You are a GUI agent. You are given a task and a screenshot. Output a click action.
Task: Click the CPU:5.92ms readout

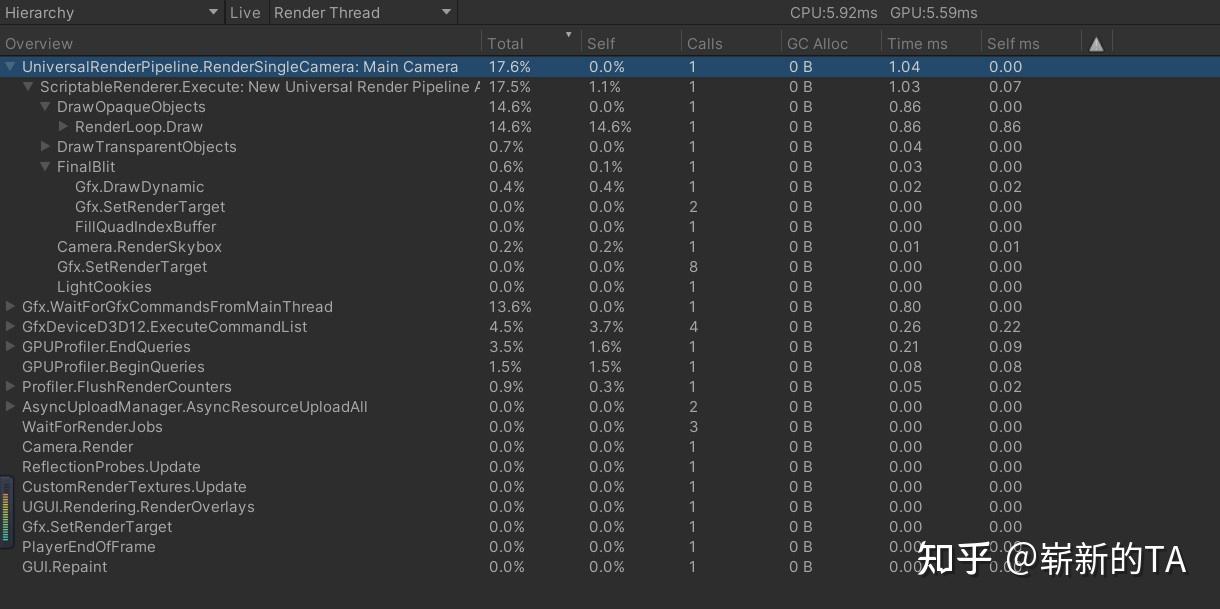click(834, 13)
